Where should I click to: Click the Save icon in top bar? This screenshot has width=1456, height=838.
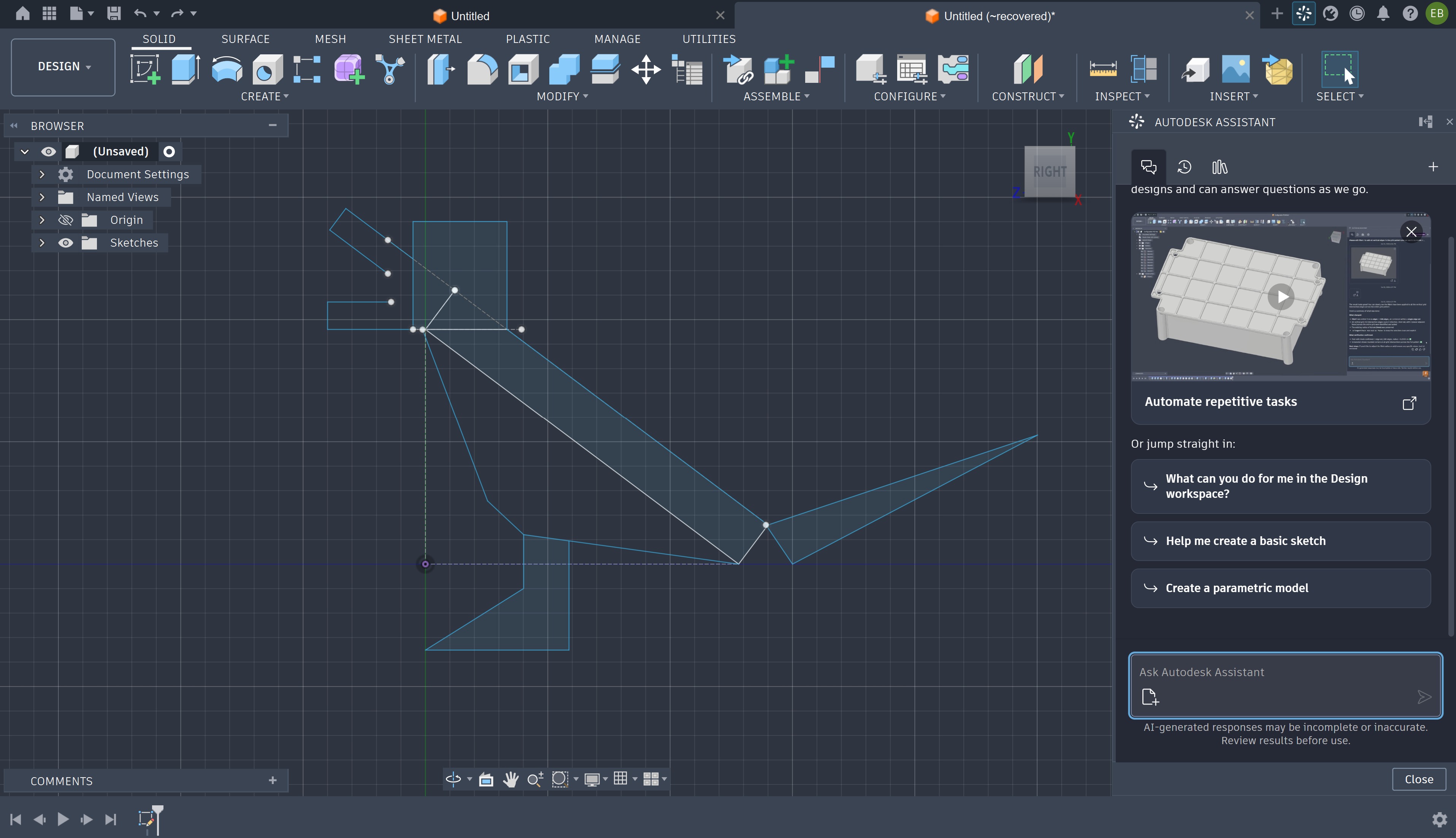[113, 13]
